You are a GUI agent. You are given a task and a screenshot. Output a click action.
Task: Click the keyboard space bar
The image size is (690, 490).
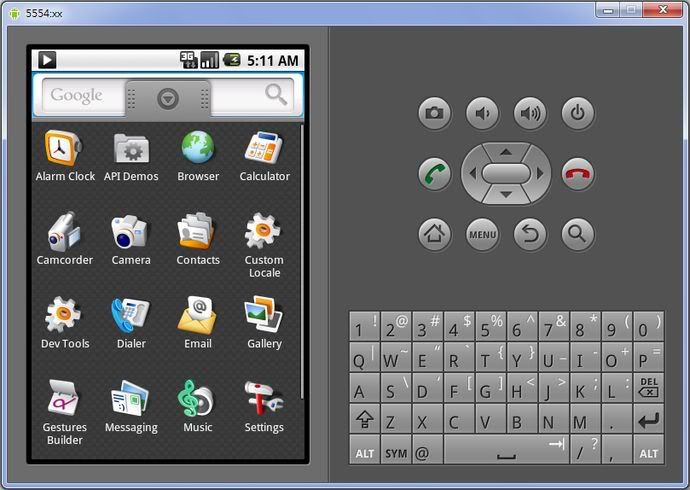click(x=506, y=450)
